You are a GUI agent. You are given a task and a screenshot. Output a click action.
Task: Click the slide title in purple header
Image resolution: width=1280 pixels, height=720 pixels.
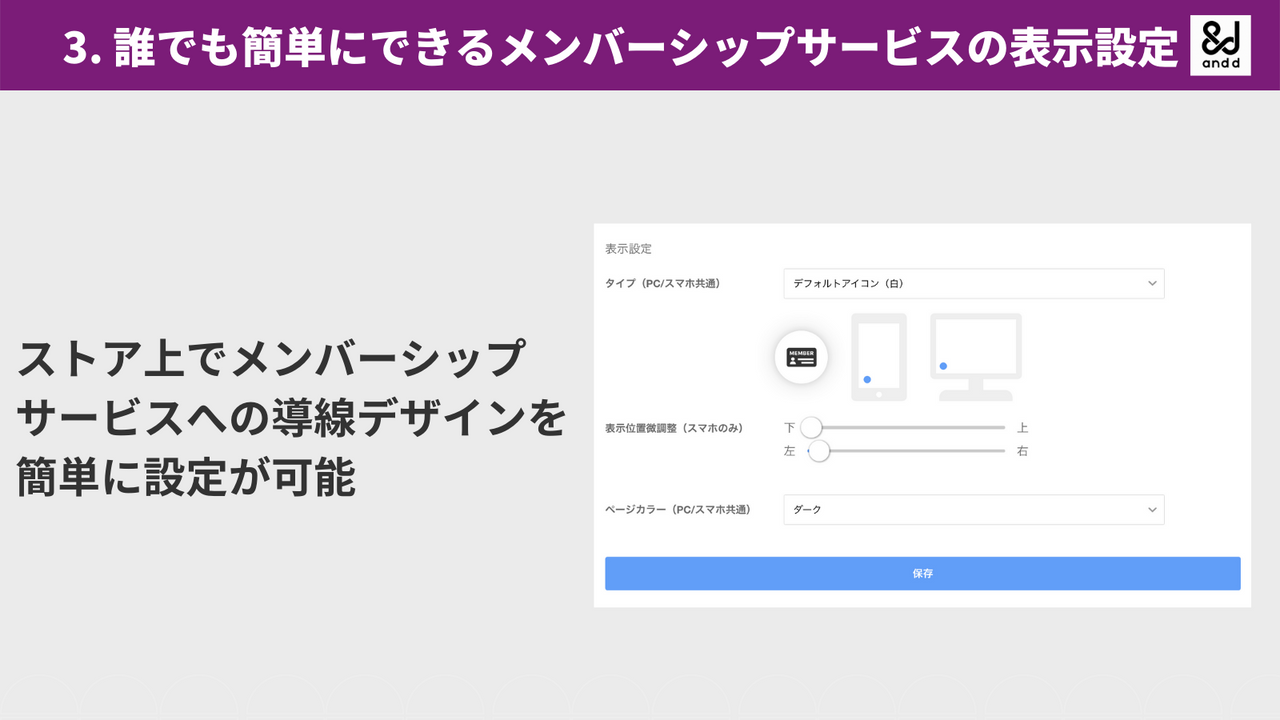pyautogui.click(x=620, y=46)
